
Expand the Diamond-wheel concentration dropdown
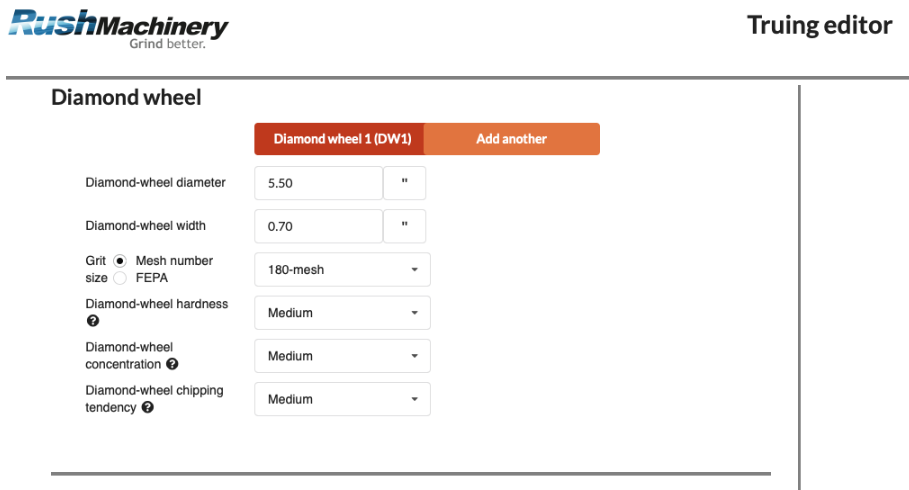pyautogui.click(x=342, y=356)
